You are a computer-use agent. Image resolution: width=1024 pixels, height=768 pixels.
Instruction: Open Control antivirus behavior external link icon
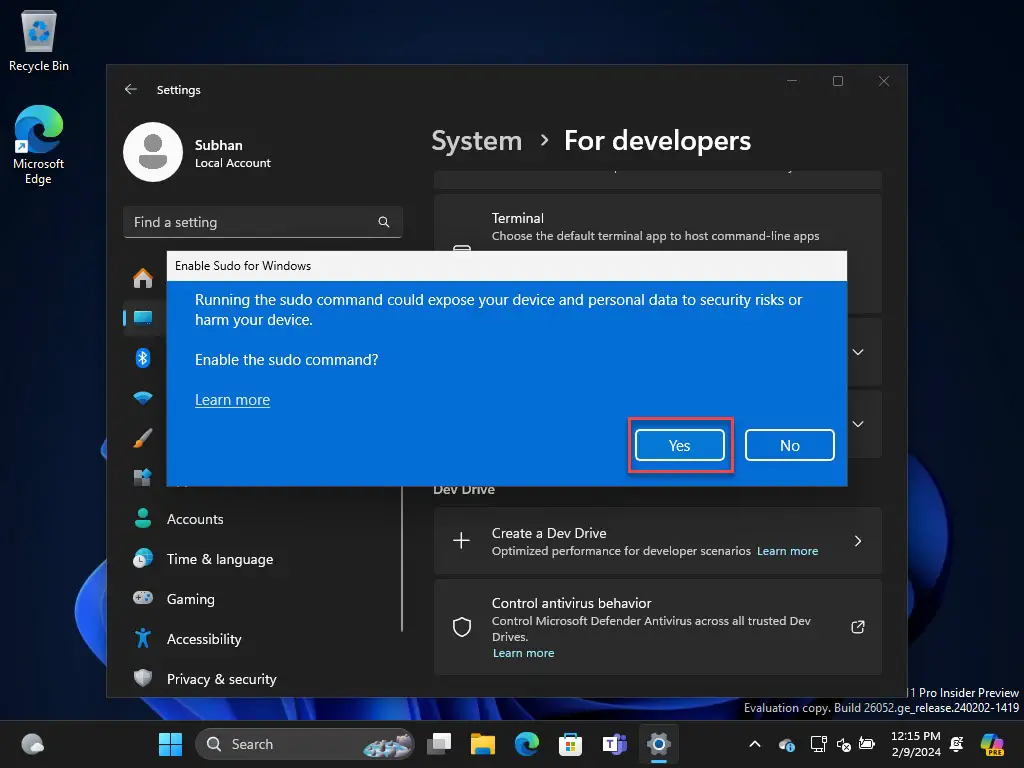click(x=858, y=627)
